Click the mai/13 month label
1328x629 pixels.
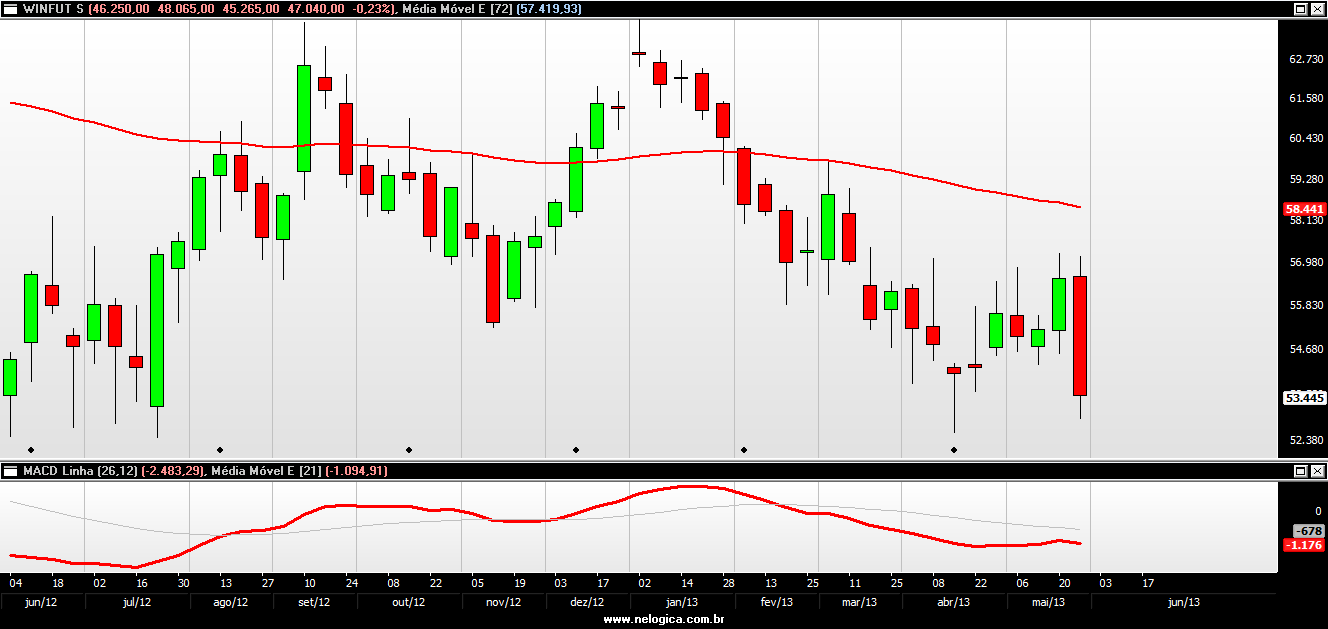coord(1048,602)
